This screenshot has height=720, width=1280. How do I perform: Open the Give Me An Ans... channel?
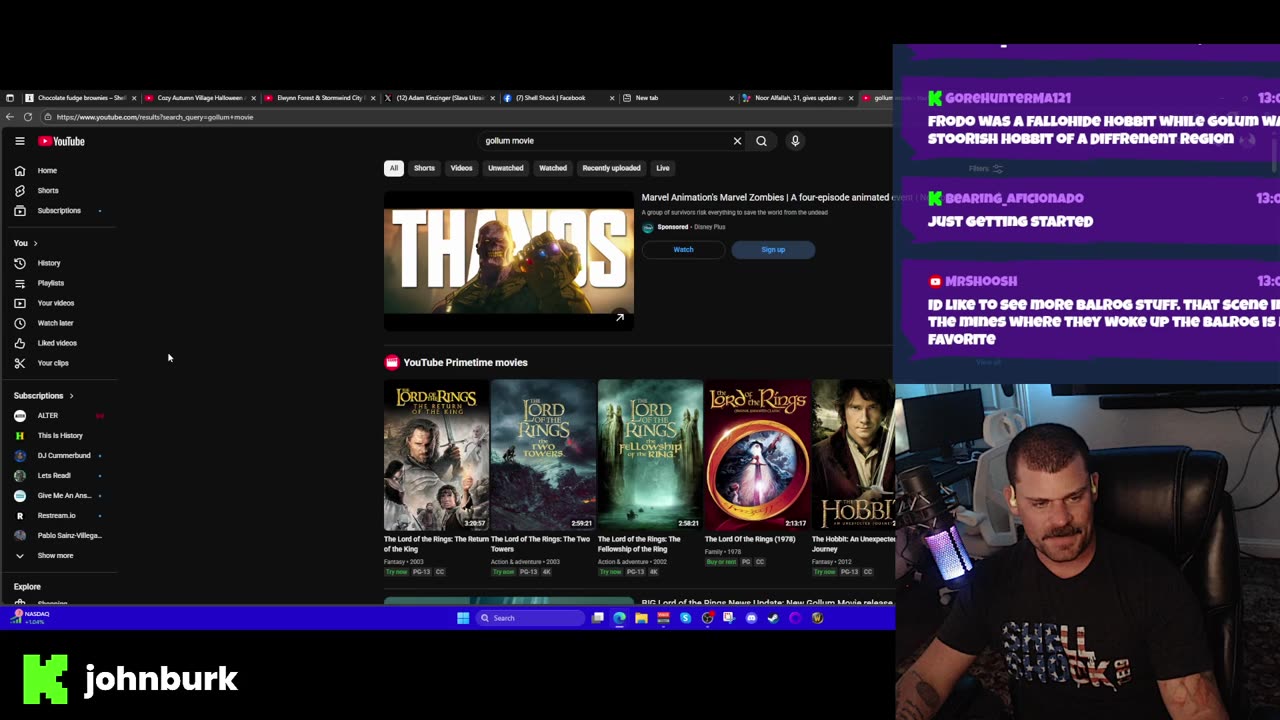point(64,496)
